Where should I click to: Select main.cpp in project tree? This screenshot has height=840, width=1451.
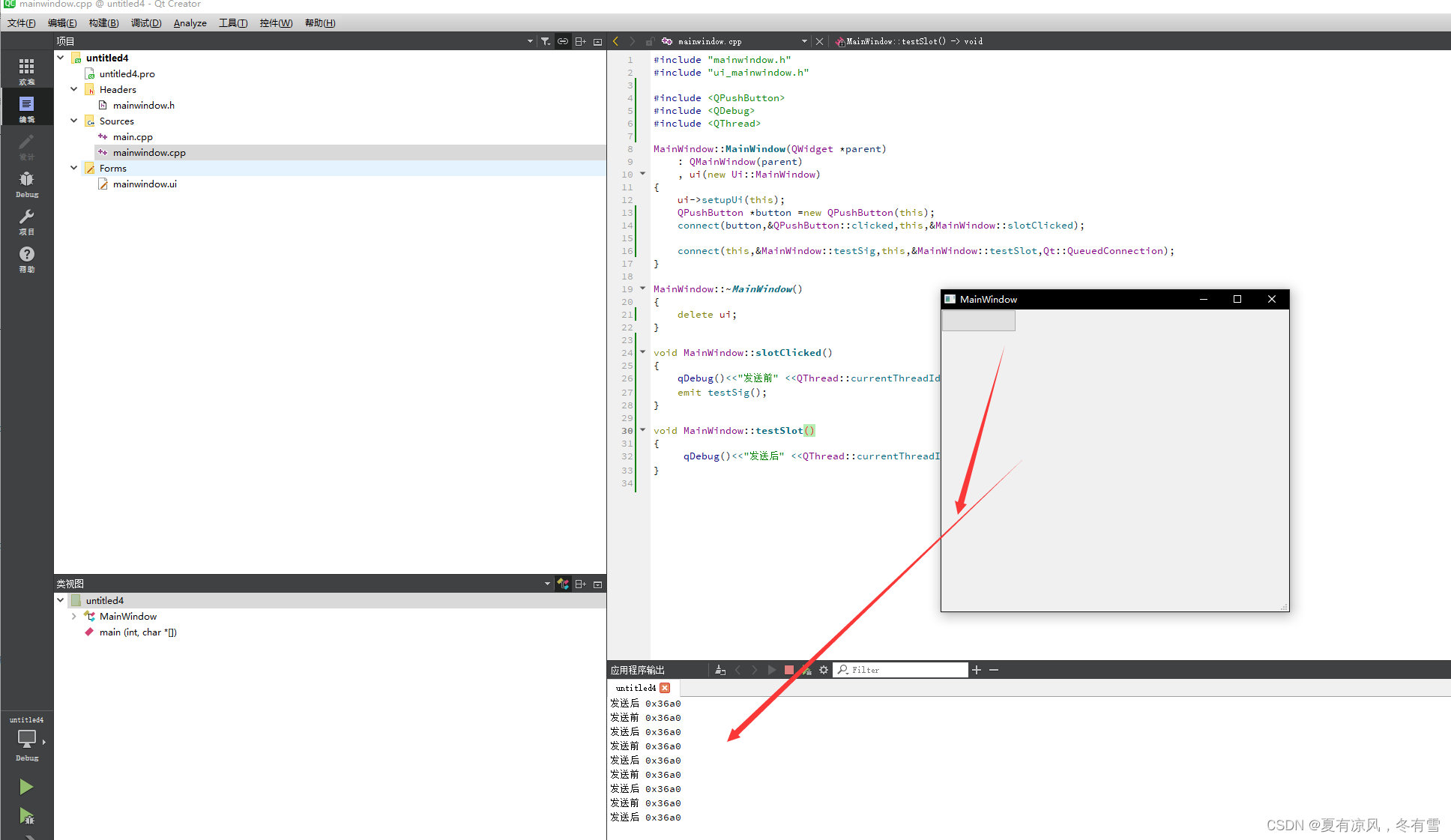(133, 136)
